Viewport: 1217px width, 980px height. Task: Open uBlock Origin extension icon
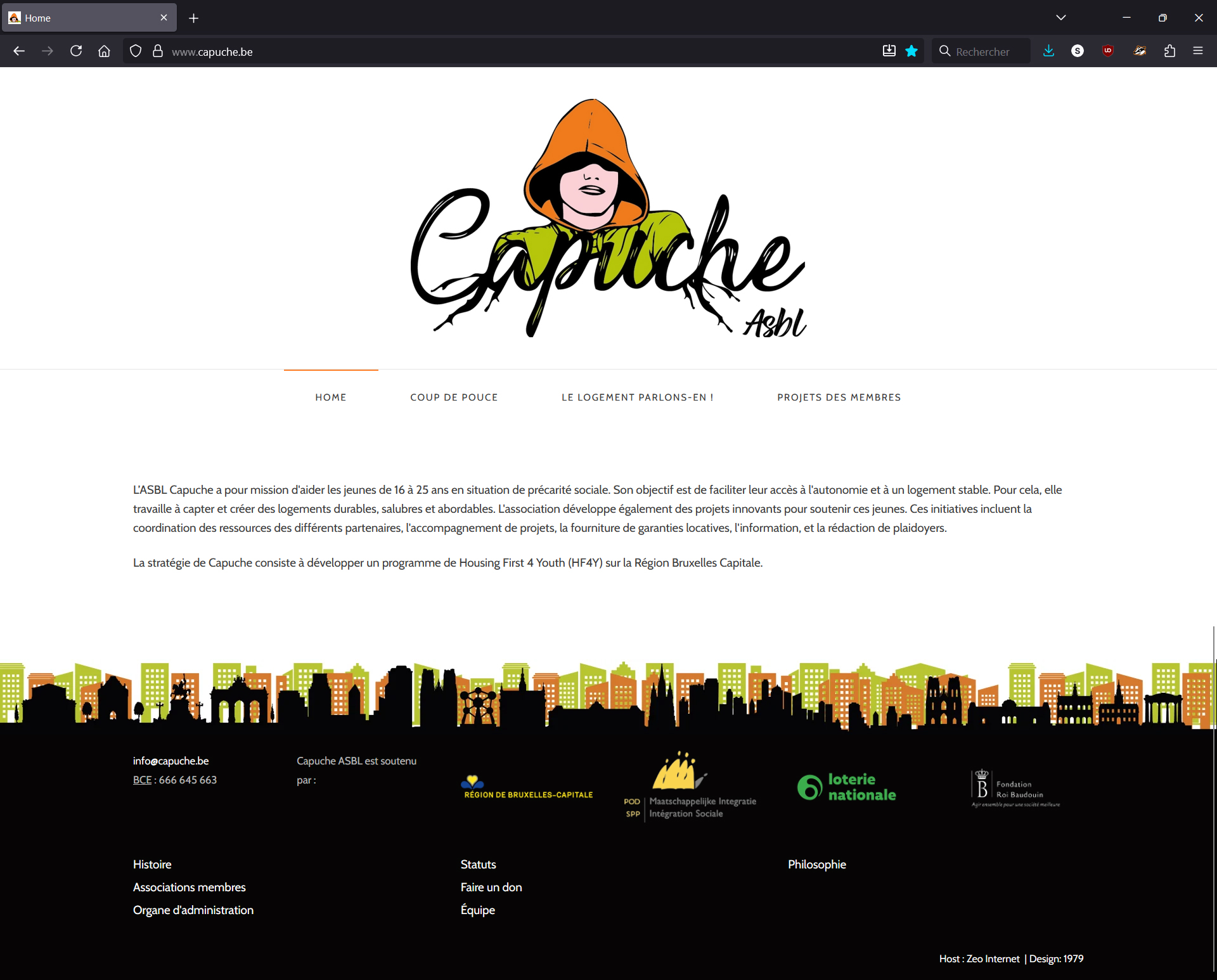tap(1108, 51)
